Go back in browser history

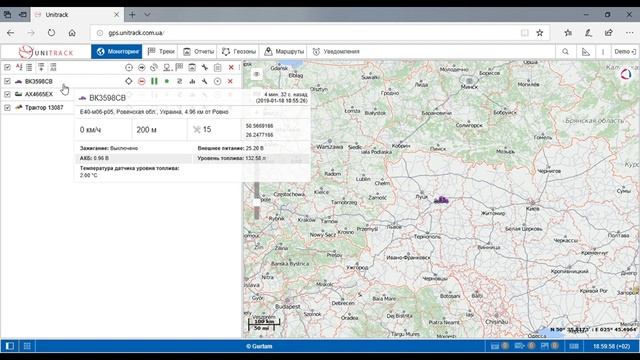[11, 33]
